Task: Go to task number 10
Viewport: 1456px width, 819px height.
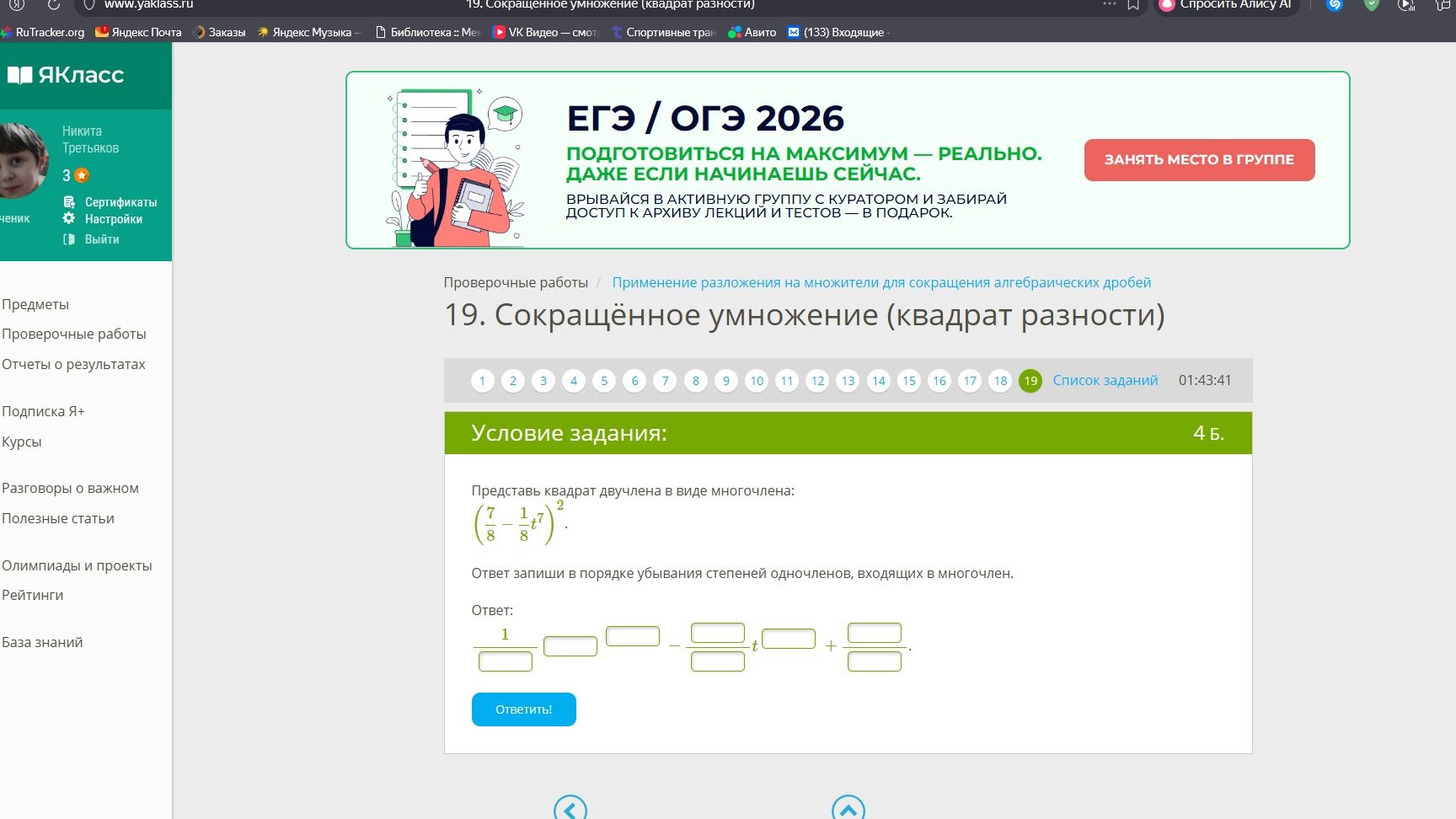Action: 757,381
